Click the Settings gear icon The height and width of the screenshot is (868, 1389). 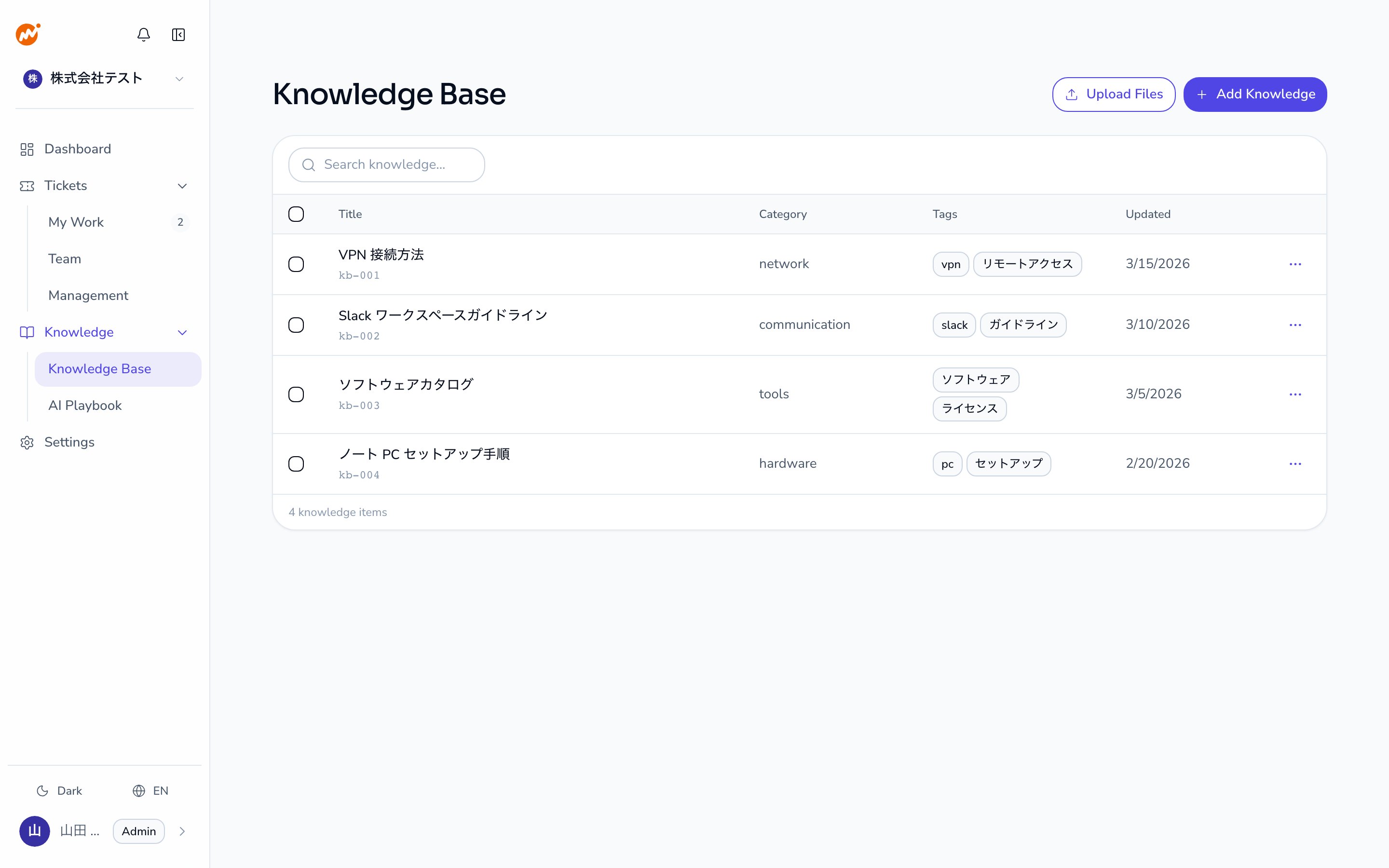click(27, 443)
